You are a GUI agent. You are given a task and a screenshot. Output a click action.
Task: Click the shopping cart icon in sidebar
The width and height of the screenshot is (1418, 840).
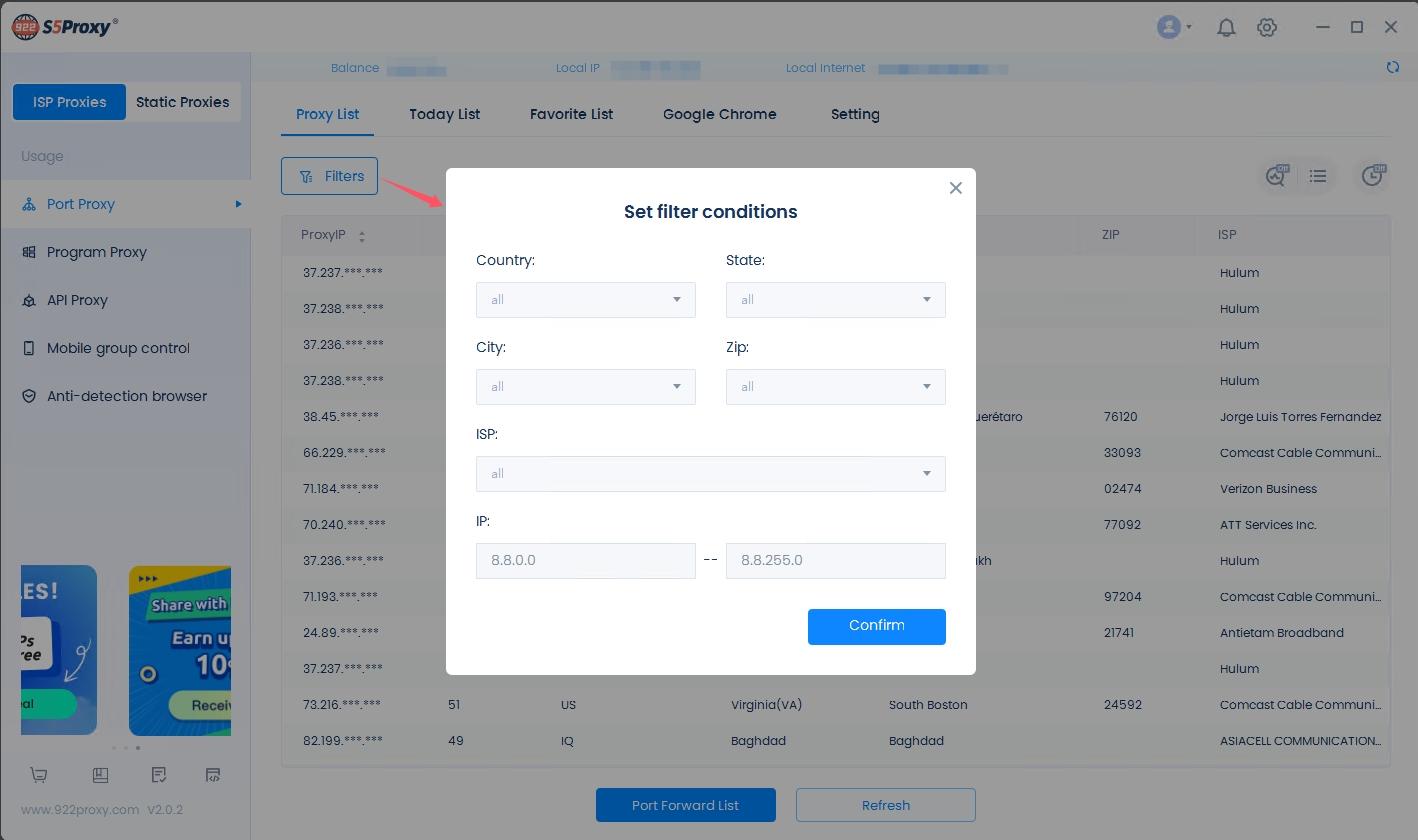(39, 775)
